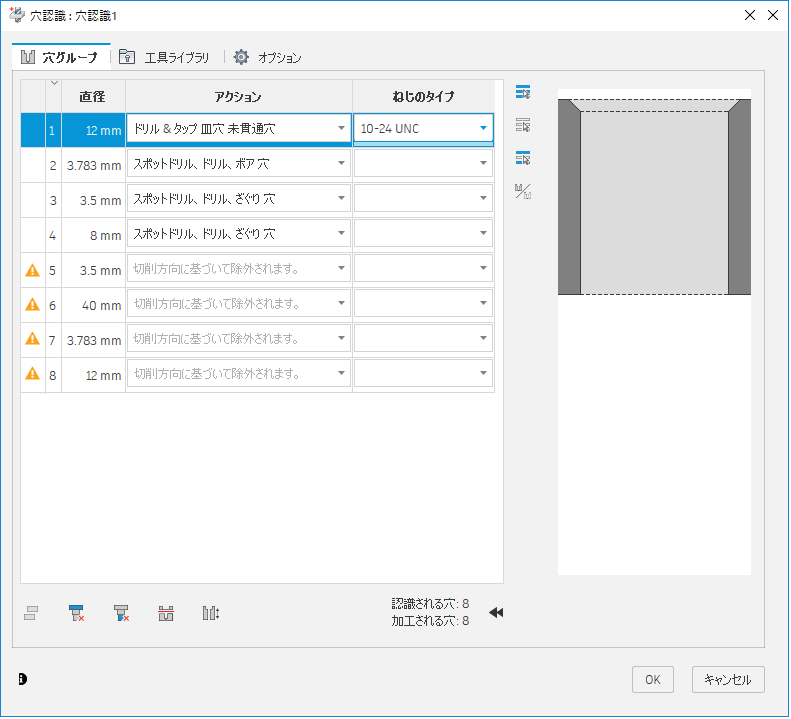Click the 直径 column header

[x=93, y=96]
